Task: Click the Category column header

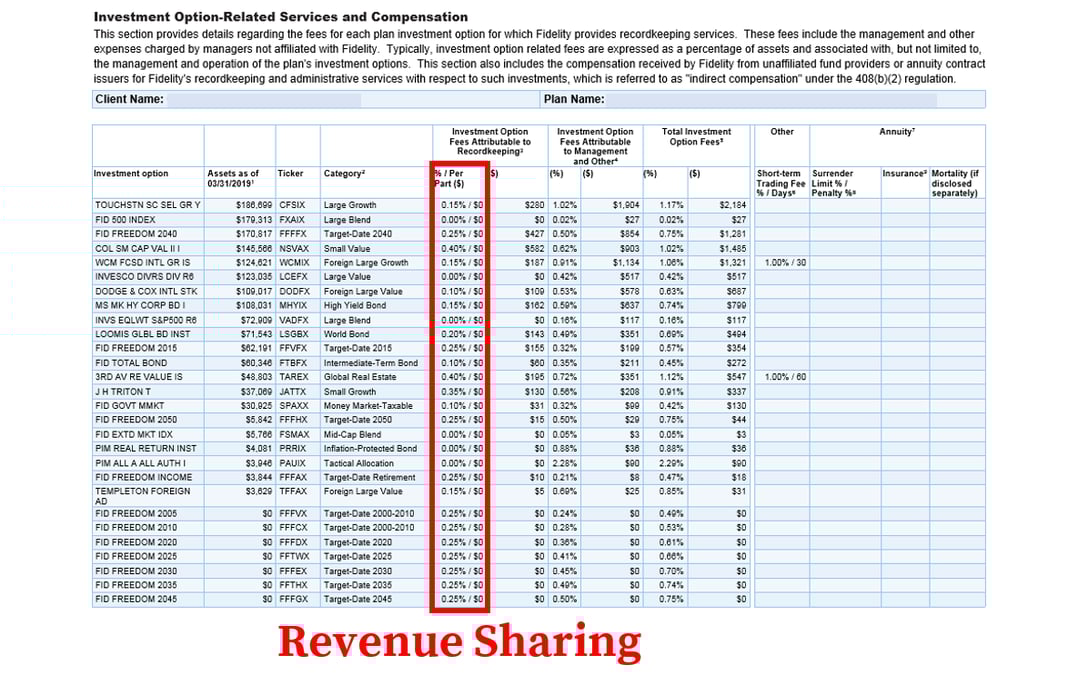Action: (x=344, y=174)
